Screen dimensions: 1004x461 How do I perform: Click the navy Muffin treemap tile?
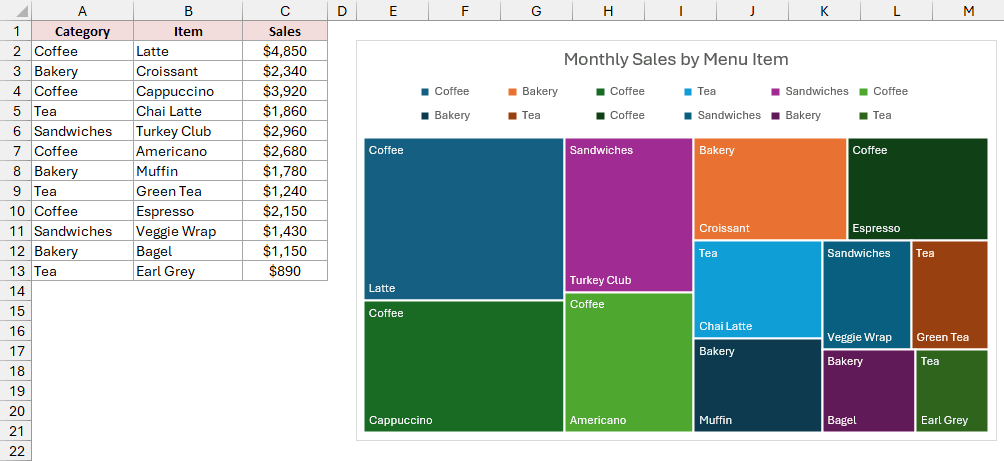[x=757, y=385]
